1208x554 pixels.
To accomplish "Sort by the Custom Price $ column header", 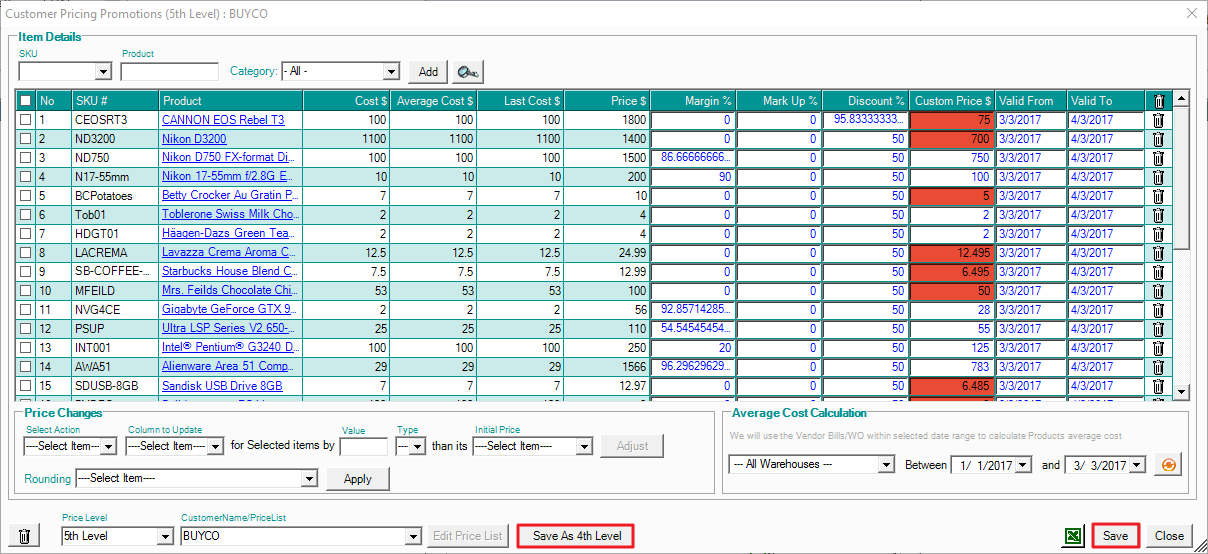I will pyautogui.click(x=951, y=101).
